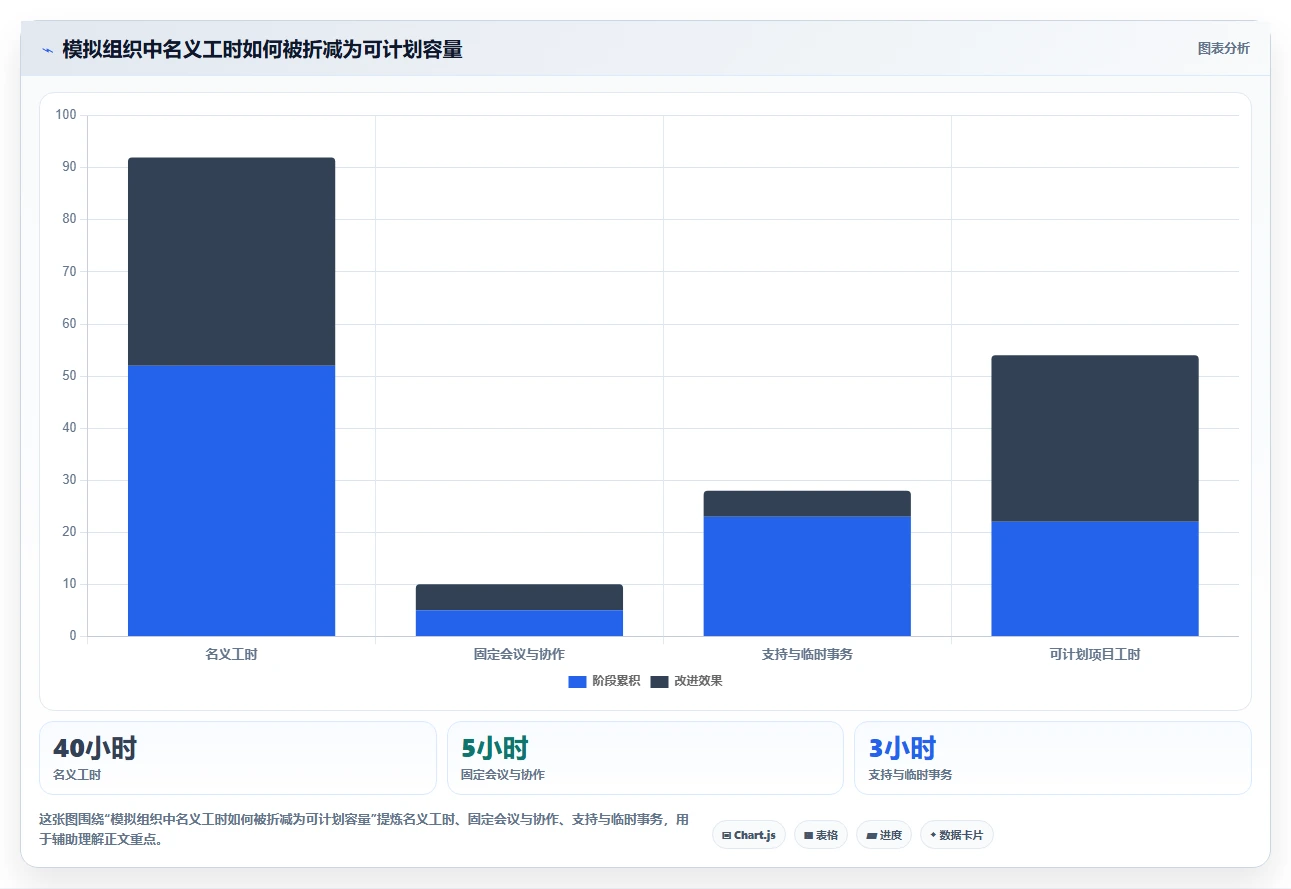Screen dimensions: 1291x889
Task: Click the dark segment of 固定会议与协作 bar
Action: [x=519, y=597]
